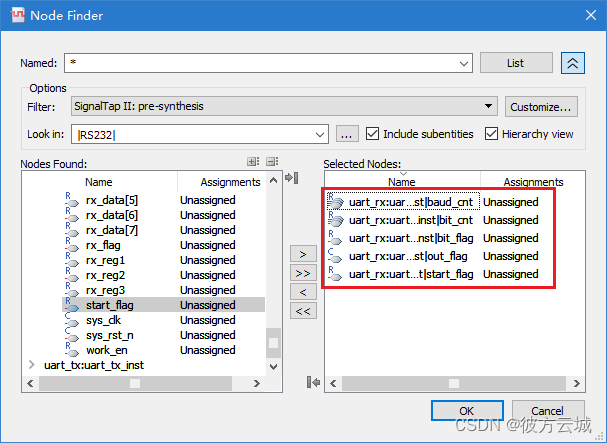Cancel the Node Finder dialog
607x443 pixels.
point(547,410)
